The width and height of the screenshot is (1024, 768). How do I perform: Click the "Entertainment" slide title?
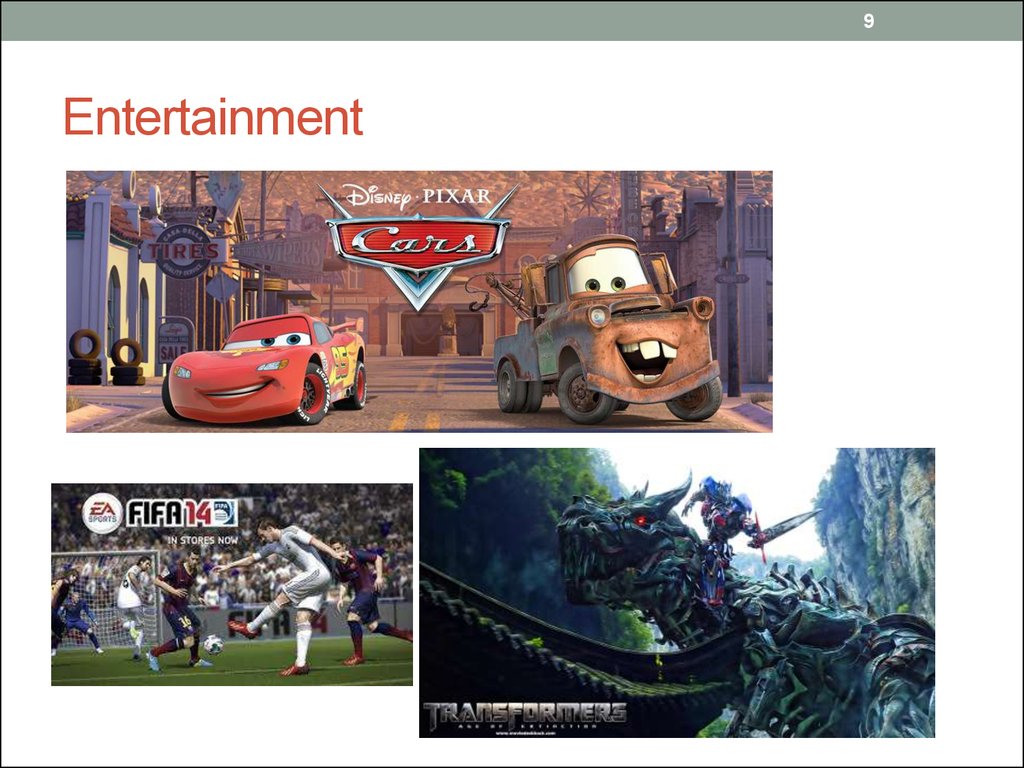(213, 117)
